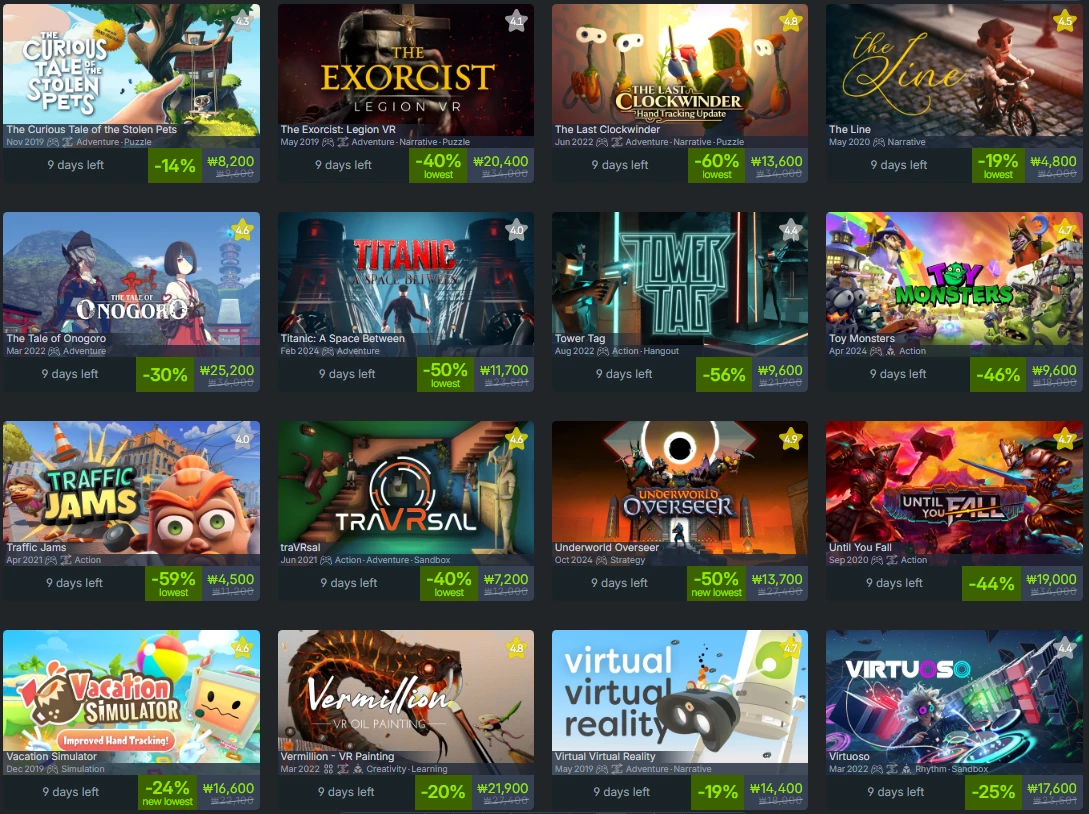1089x814 pixels.
Task: Click the 4.9 star badge on Underworld Overseer
Action: point(790,439)
